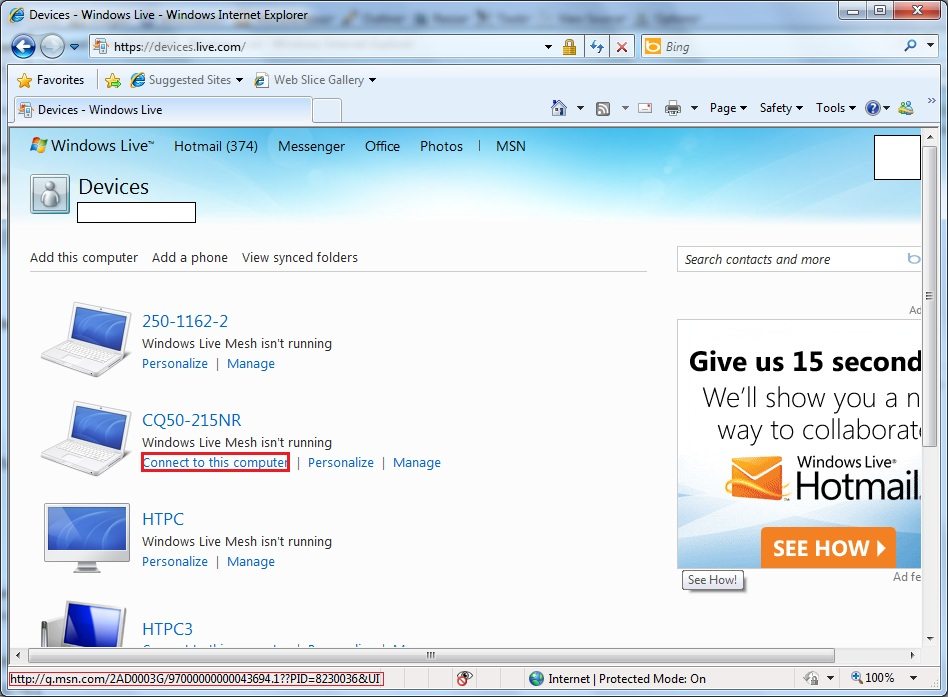Screen dimensions: 948x697
Task: Click the browser Forward arrow button
Action: click(x=53, y=47)
